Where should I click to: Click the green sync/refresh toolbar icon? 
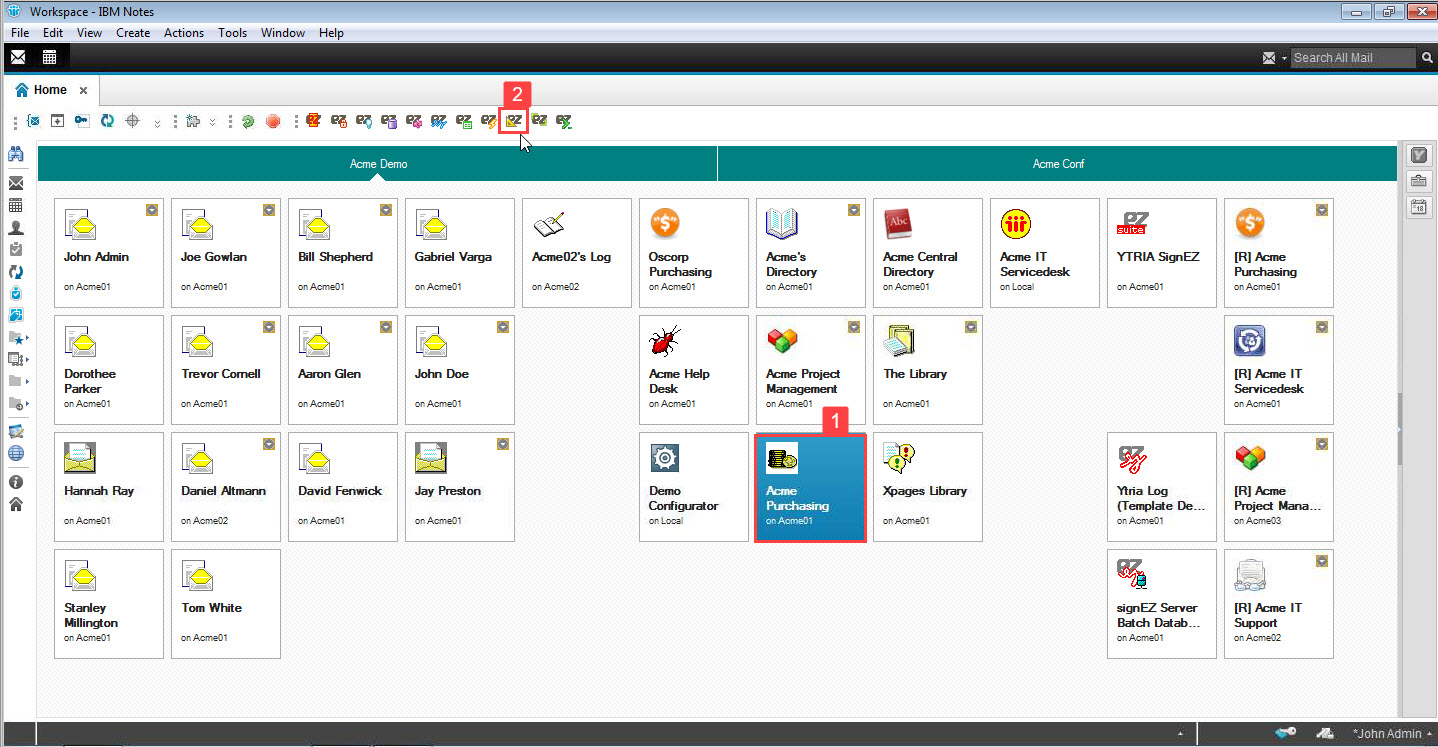pos(248,120)
